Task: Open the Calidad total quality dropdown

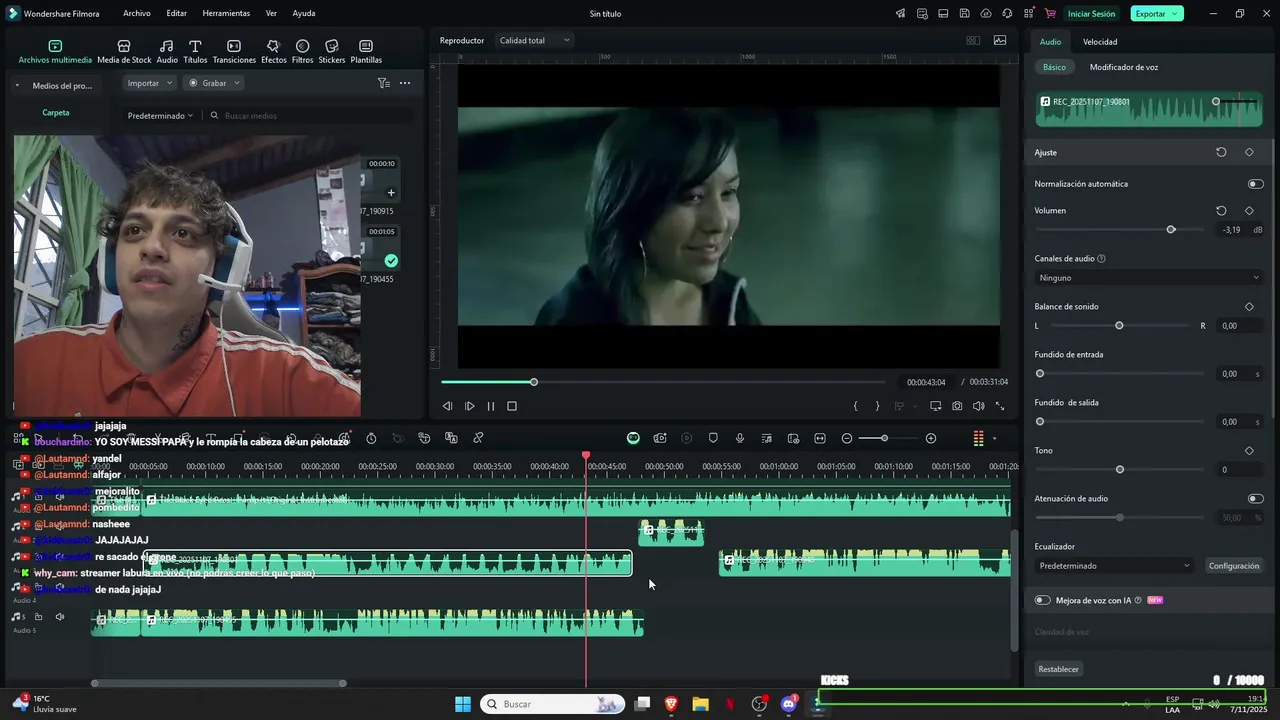Action: [x=534, y=40]
